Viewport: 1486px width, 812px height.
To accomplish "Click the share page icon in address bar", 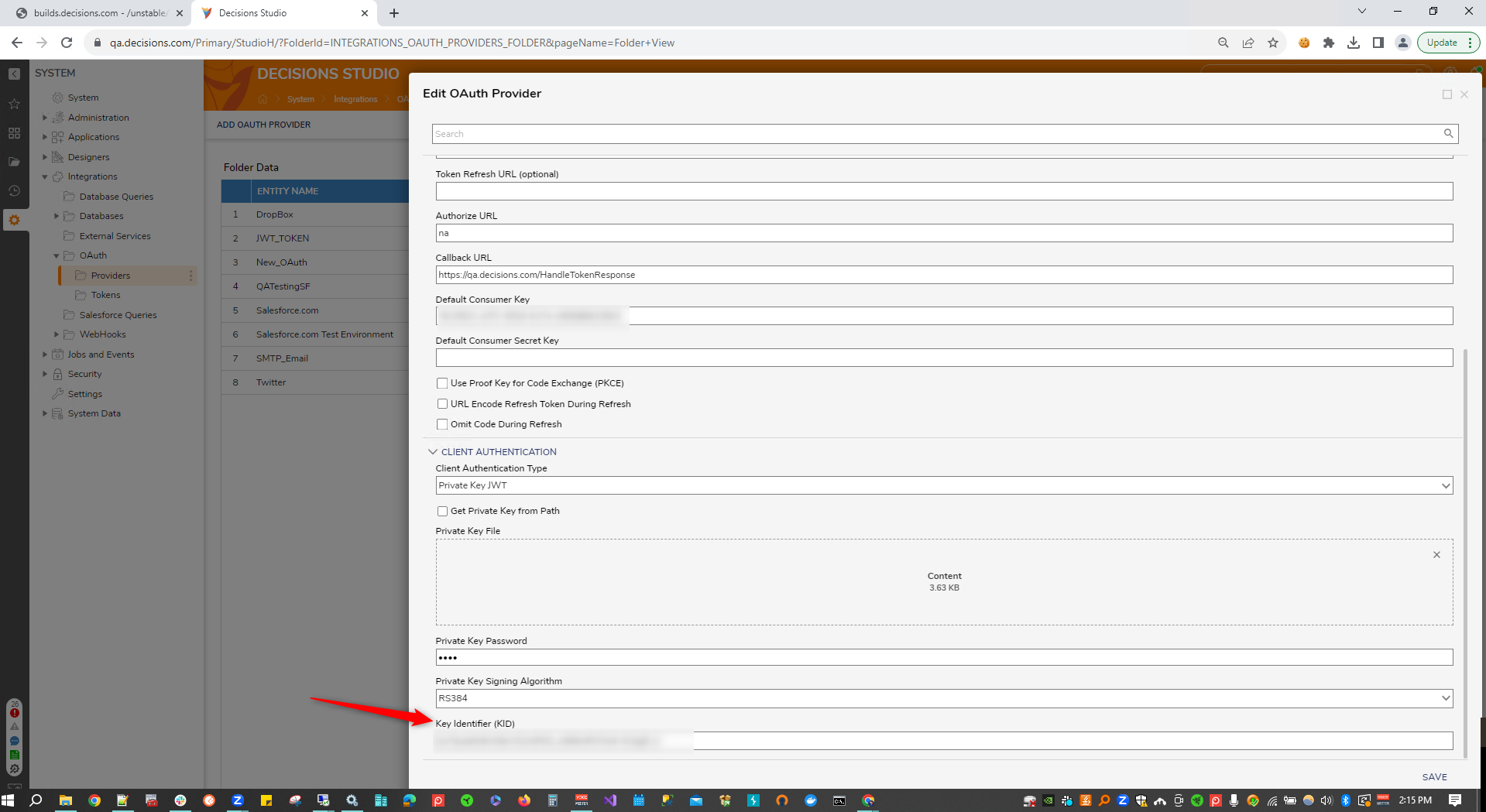I will tap(1248, 43).
